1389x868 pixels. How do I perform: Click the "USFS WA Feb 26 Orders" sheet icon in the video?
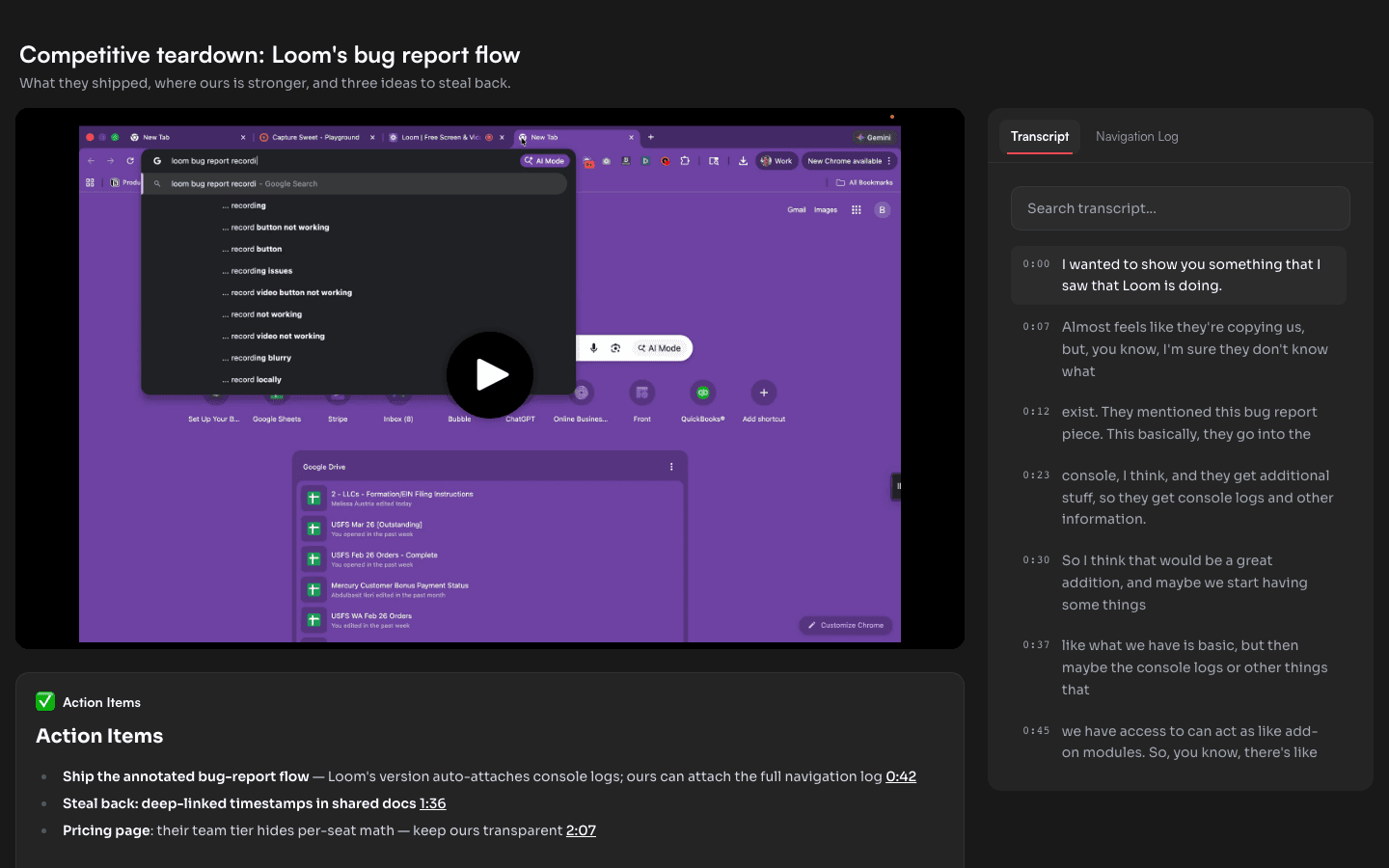click(x=313, y=620)
